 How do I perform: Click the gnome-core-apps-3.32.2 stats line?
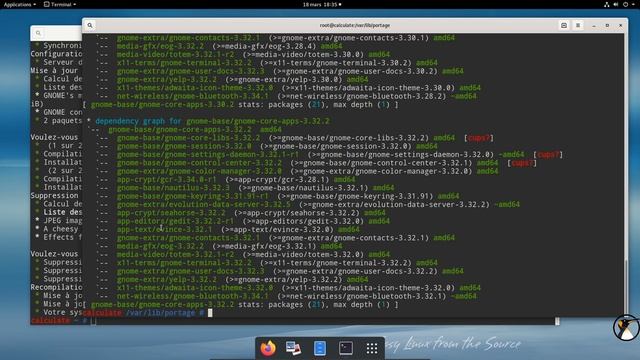240,304
